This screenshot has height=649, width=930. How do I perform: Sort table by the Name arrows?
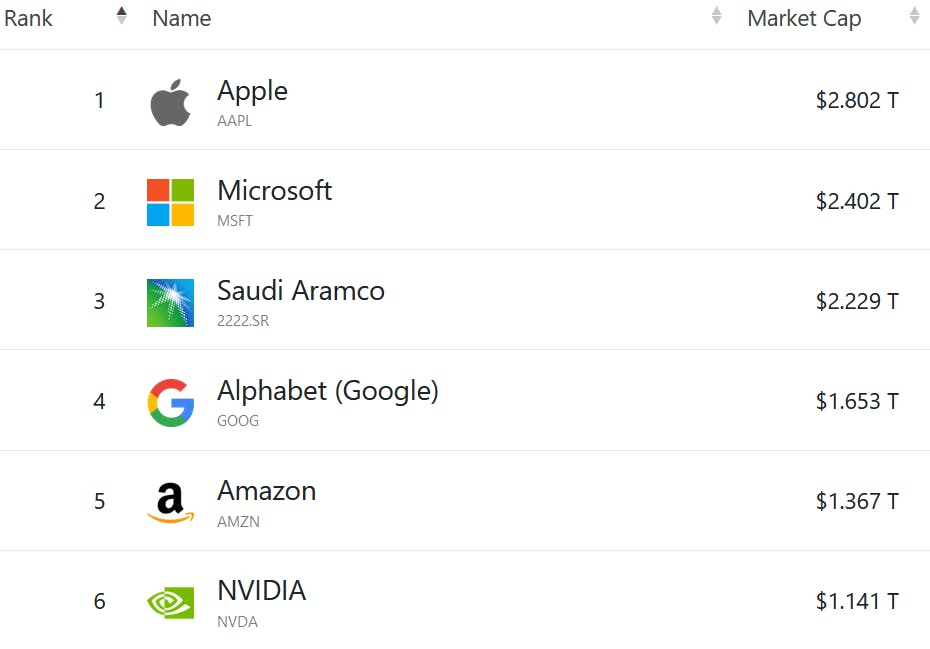pos(716,16)
